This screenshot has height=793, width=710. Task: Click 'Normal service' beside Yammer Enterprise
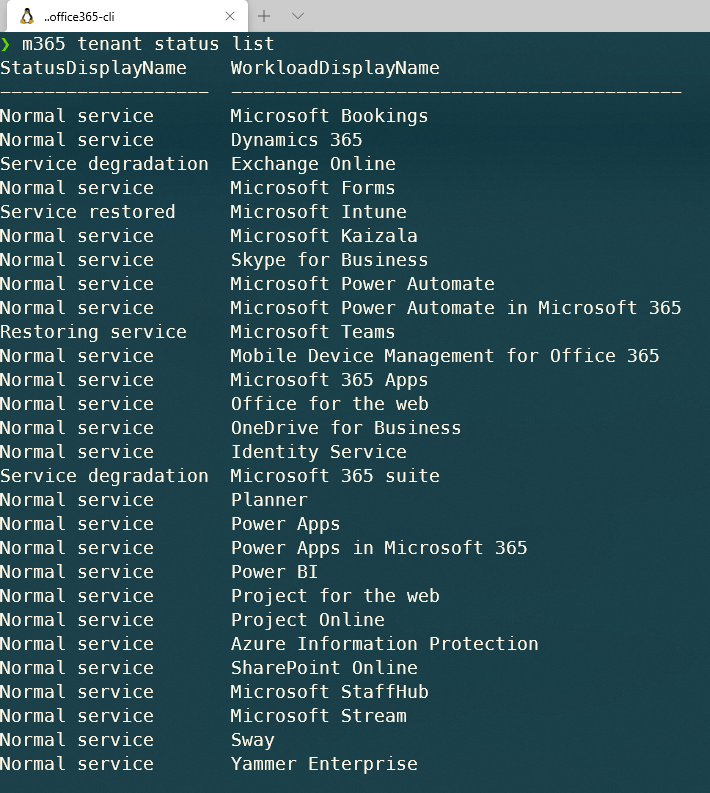[x=77, y=765]
